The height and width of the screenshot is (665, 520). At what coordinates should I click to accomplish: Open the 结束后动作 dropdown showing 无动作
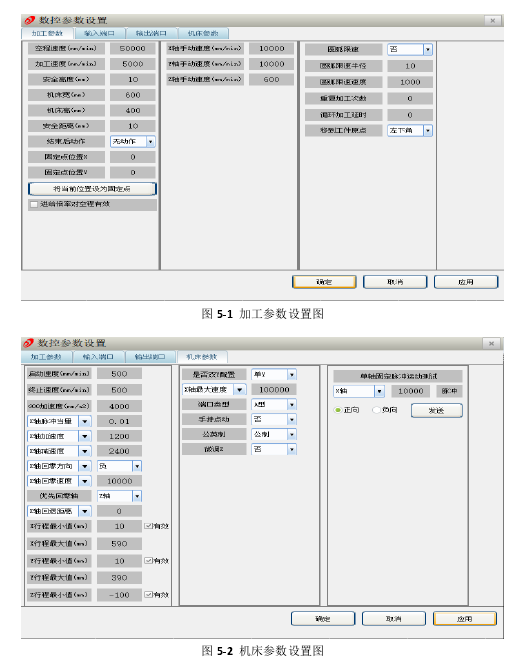coord(133,142)
